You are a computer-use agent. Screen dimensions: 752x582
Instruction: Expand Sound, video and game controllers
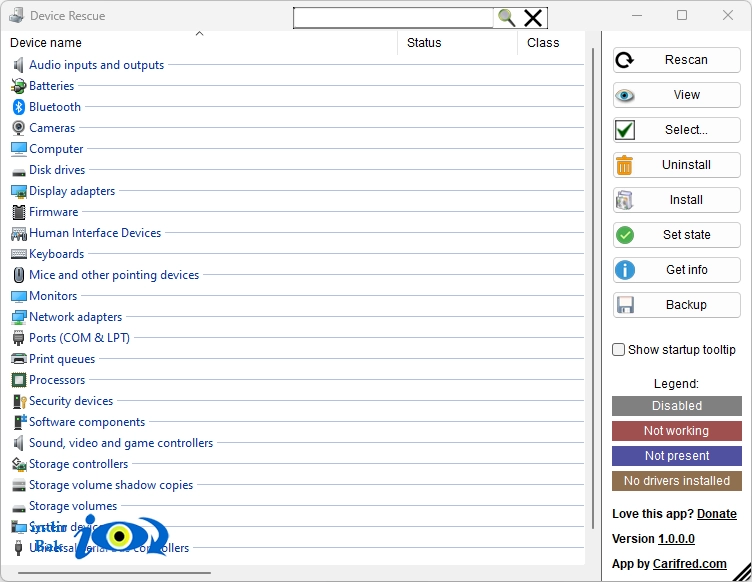pos(121,443)
